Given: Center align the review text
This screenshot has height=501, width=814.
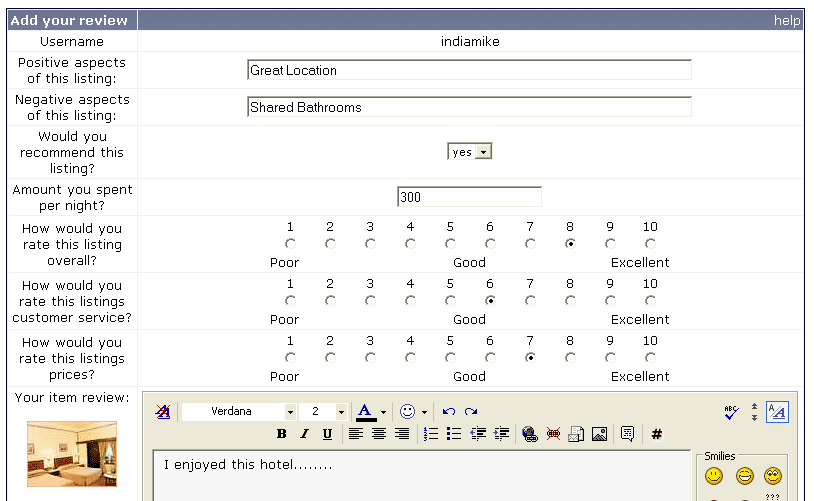Looking at the screenshot, I should tap(379, 434).
